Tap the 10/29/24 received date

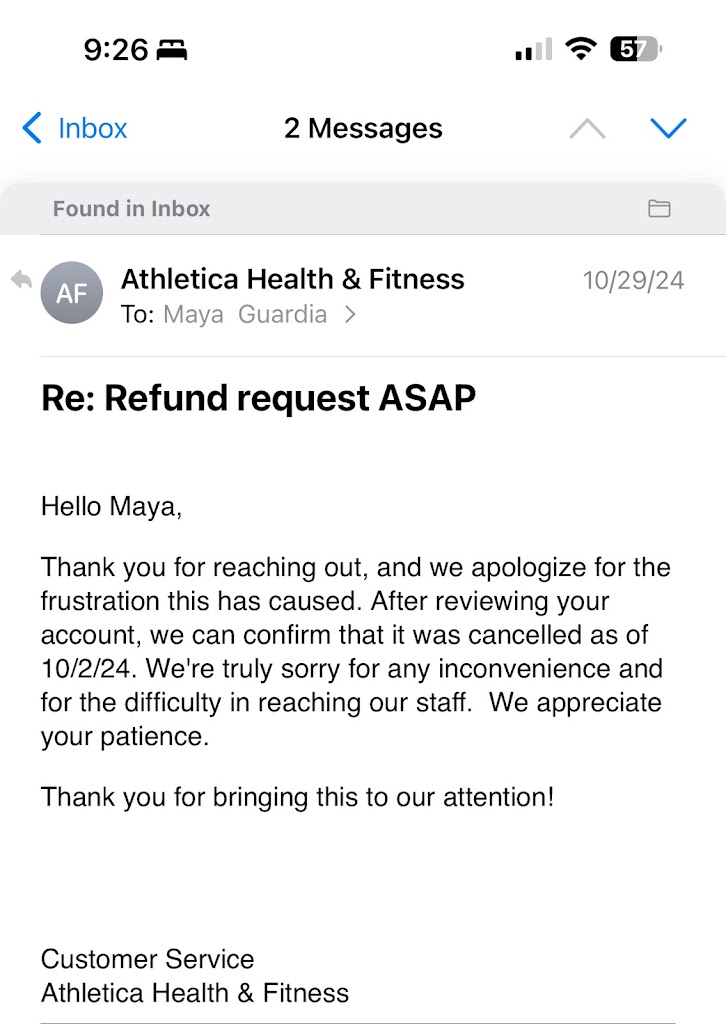pyautogui.click(x=633, y=280)
